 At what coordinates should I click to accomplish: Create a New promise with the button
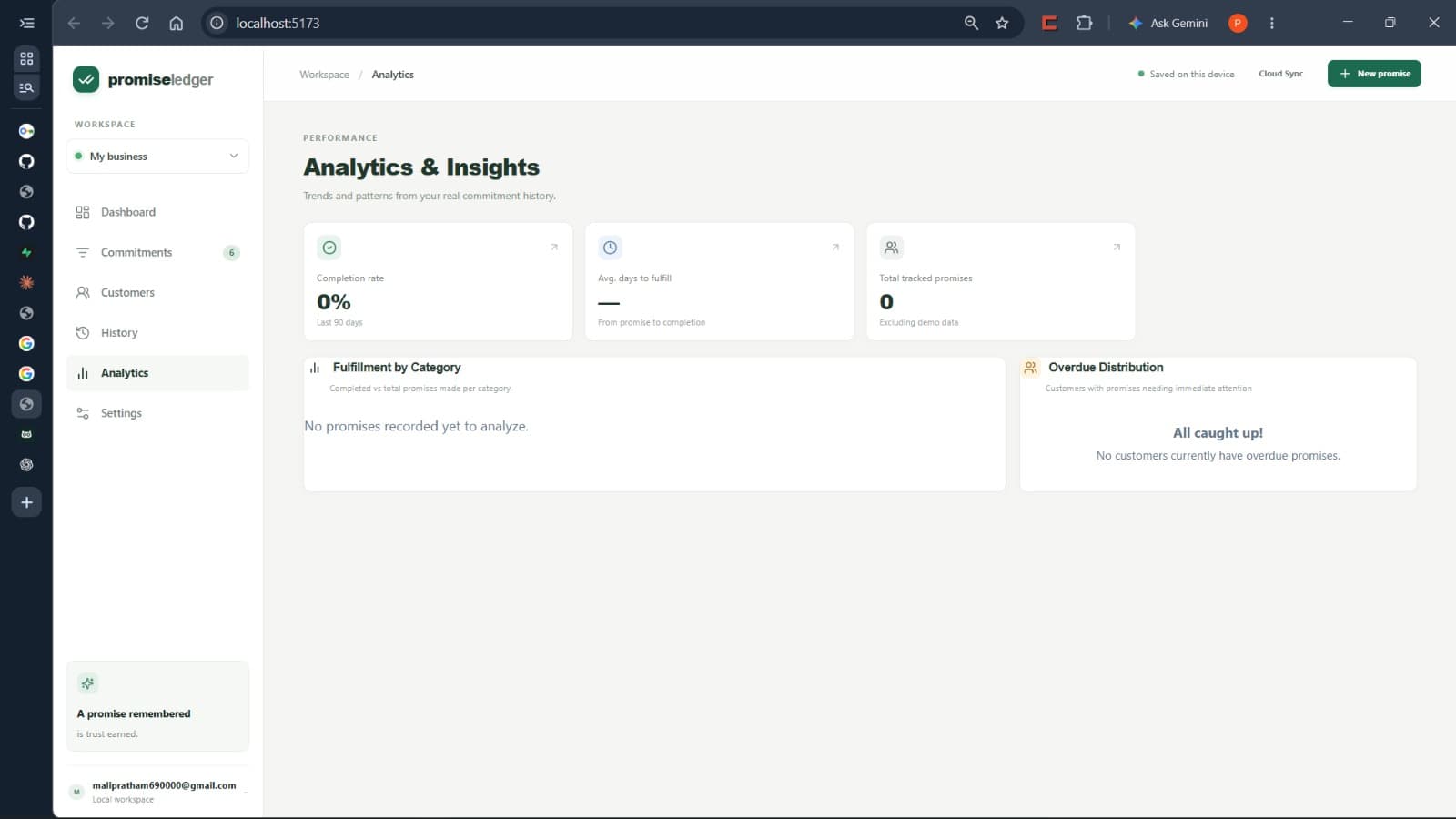[1374, 74]
